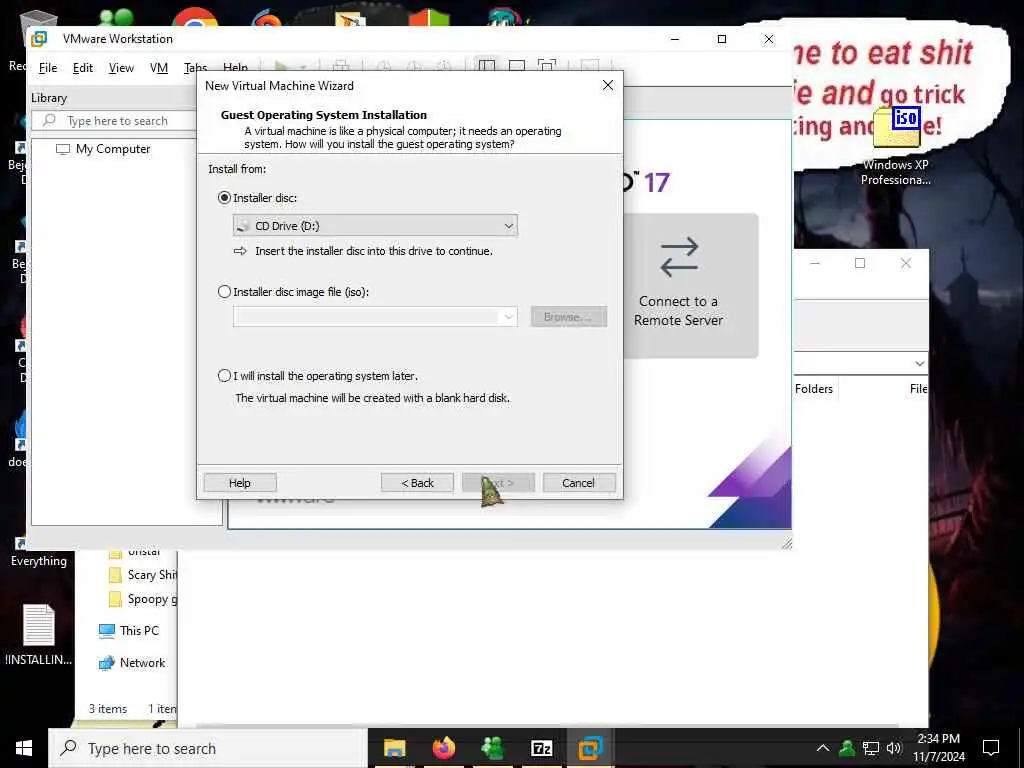The width and height of the screenshot is (1024, 768).
Task: Open the !INSTALLIN... text file desktop icon
Action: point(39,634)
